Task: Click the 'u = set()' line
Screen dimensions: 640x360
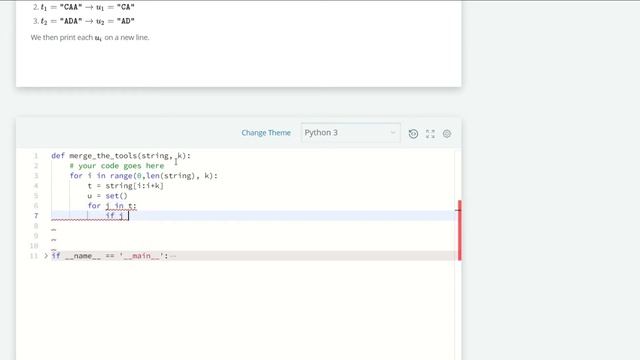Action: [107, 196]
